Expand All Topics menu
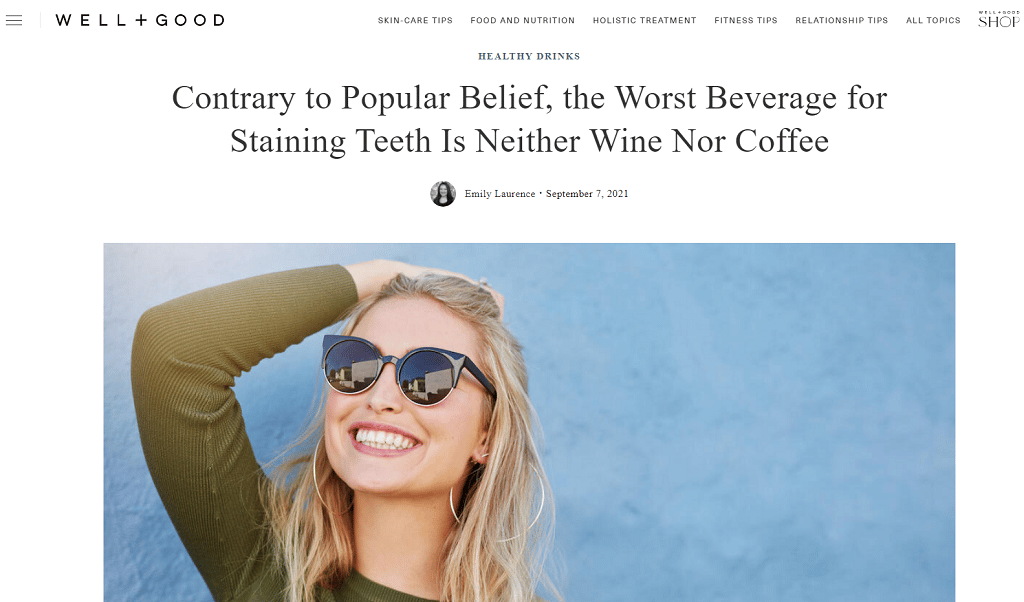This screenshot has height=602, width=1024. pos(933,20)
